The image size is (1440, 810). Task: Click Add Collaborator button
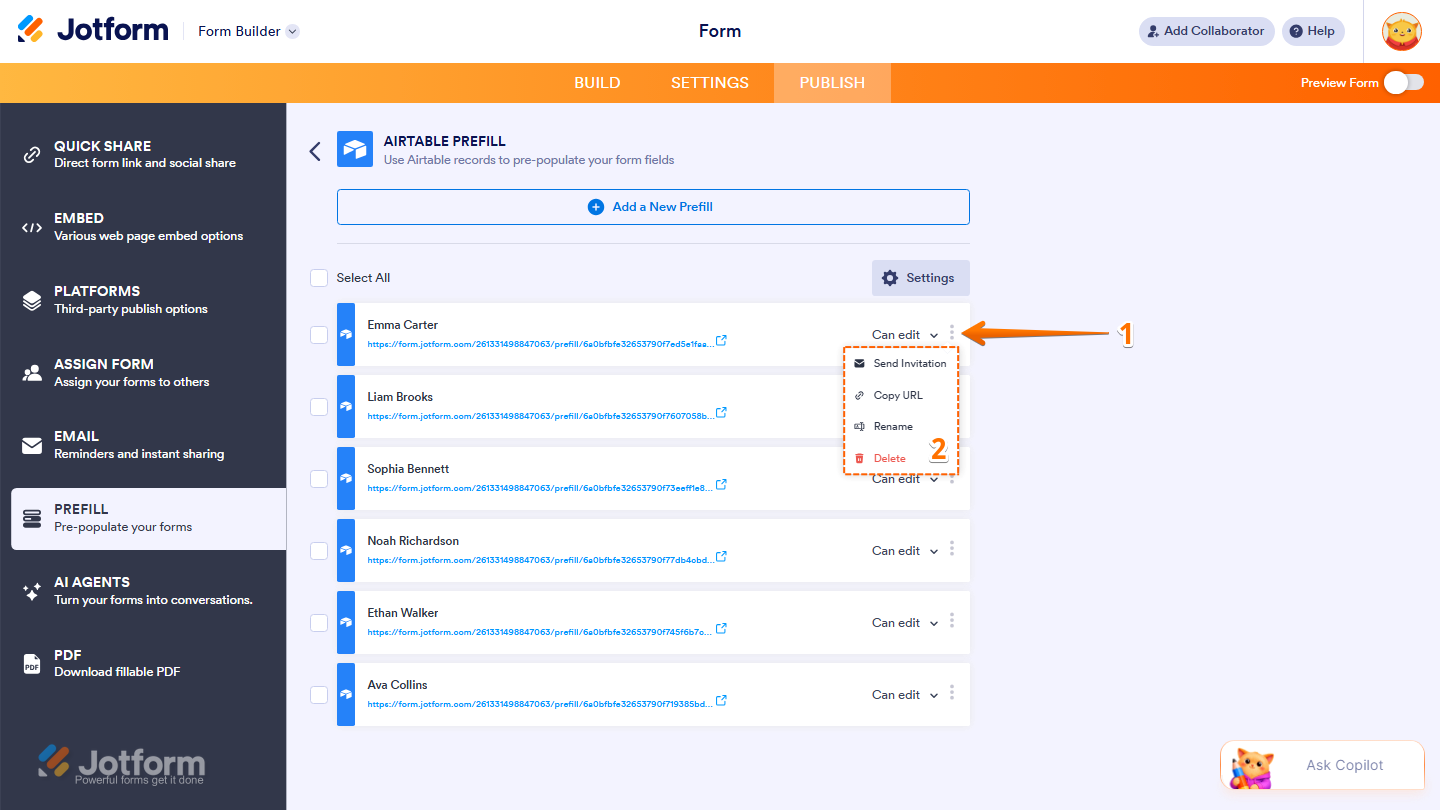1206,31
